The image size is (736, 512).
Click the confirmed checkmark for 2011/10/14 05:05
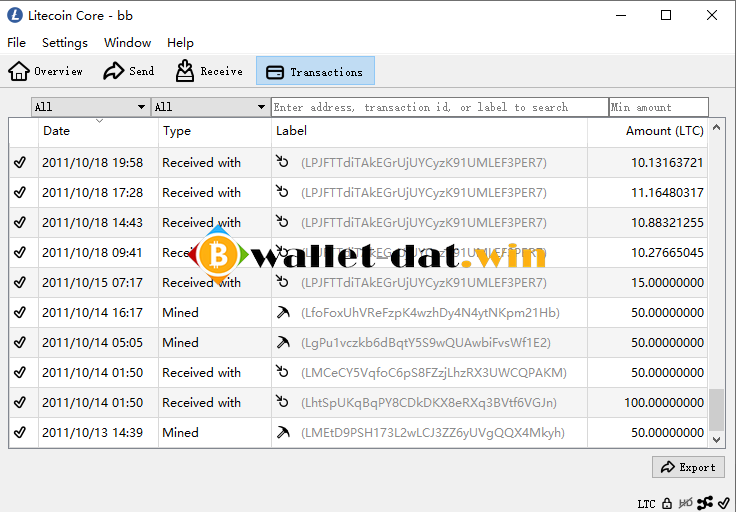[x=20, y=343]
